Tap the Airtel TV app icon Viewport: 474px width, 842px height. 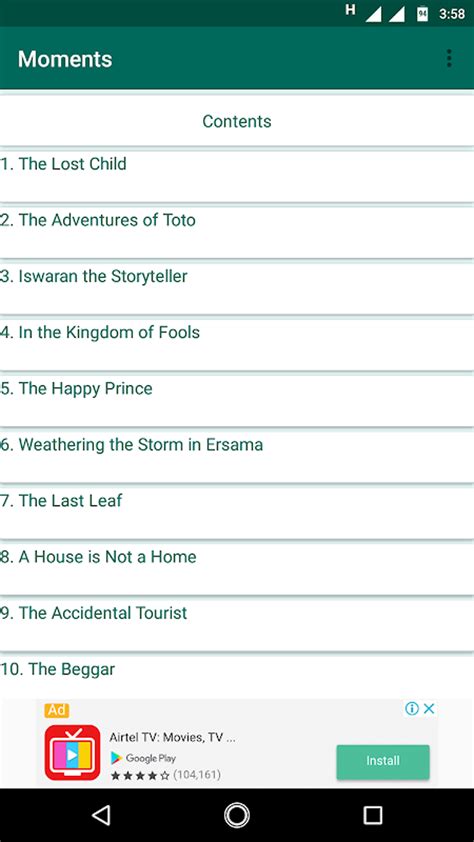72,752
